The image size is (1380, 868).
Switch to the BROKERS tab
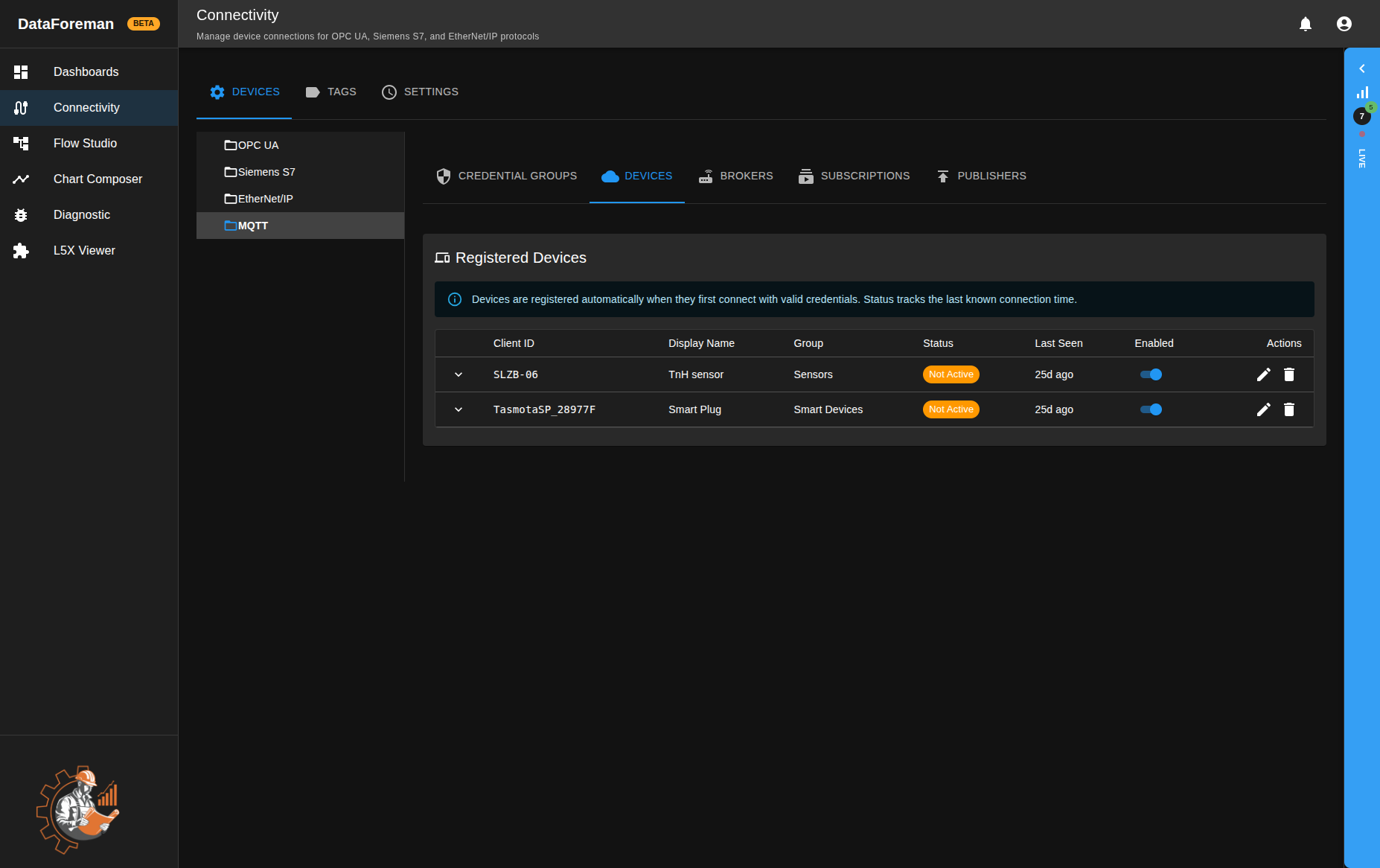pyautogui.click(x=735, y=176)
